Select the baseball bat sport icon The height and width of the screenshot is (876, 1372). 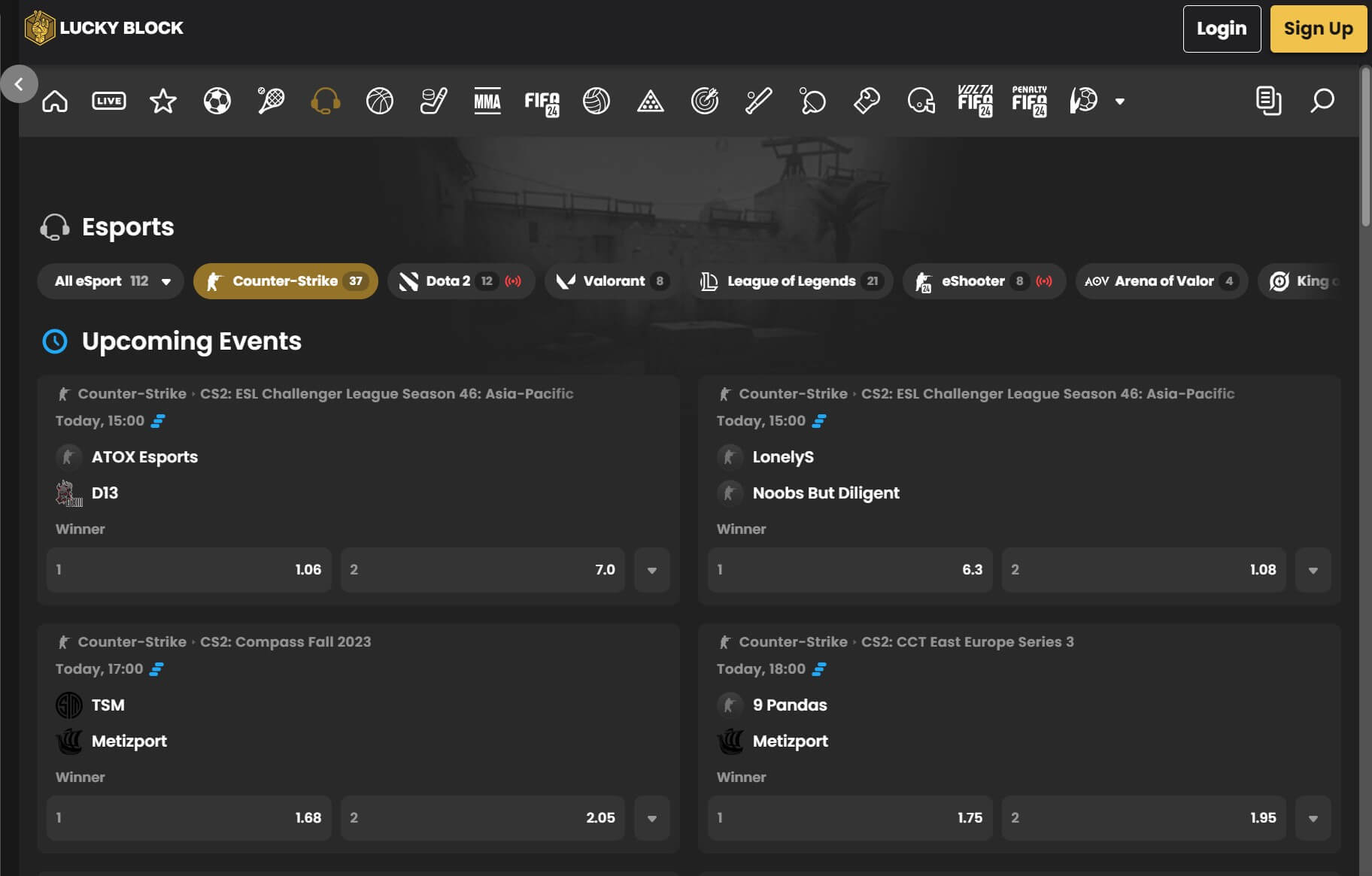(759, 101)
